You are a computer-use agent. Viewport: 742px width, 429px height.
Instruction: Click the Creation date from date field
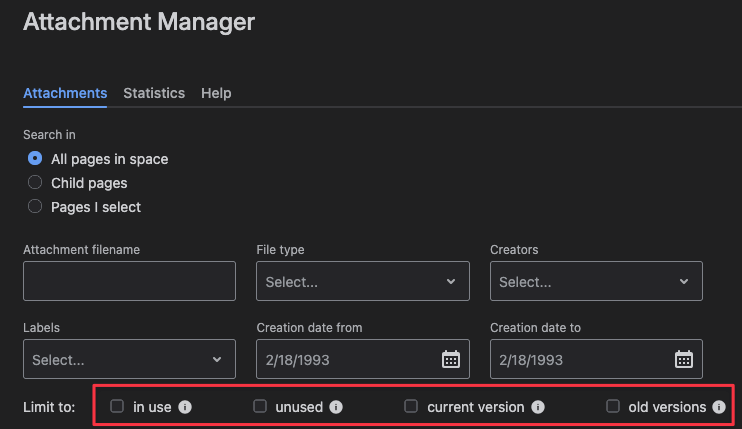[x=363, y=359]
